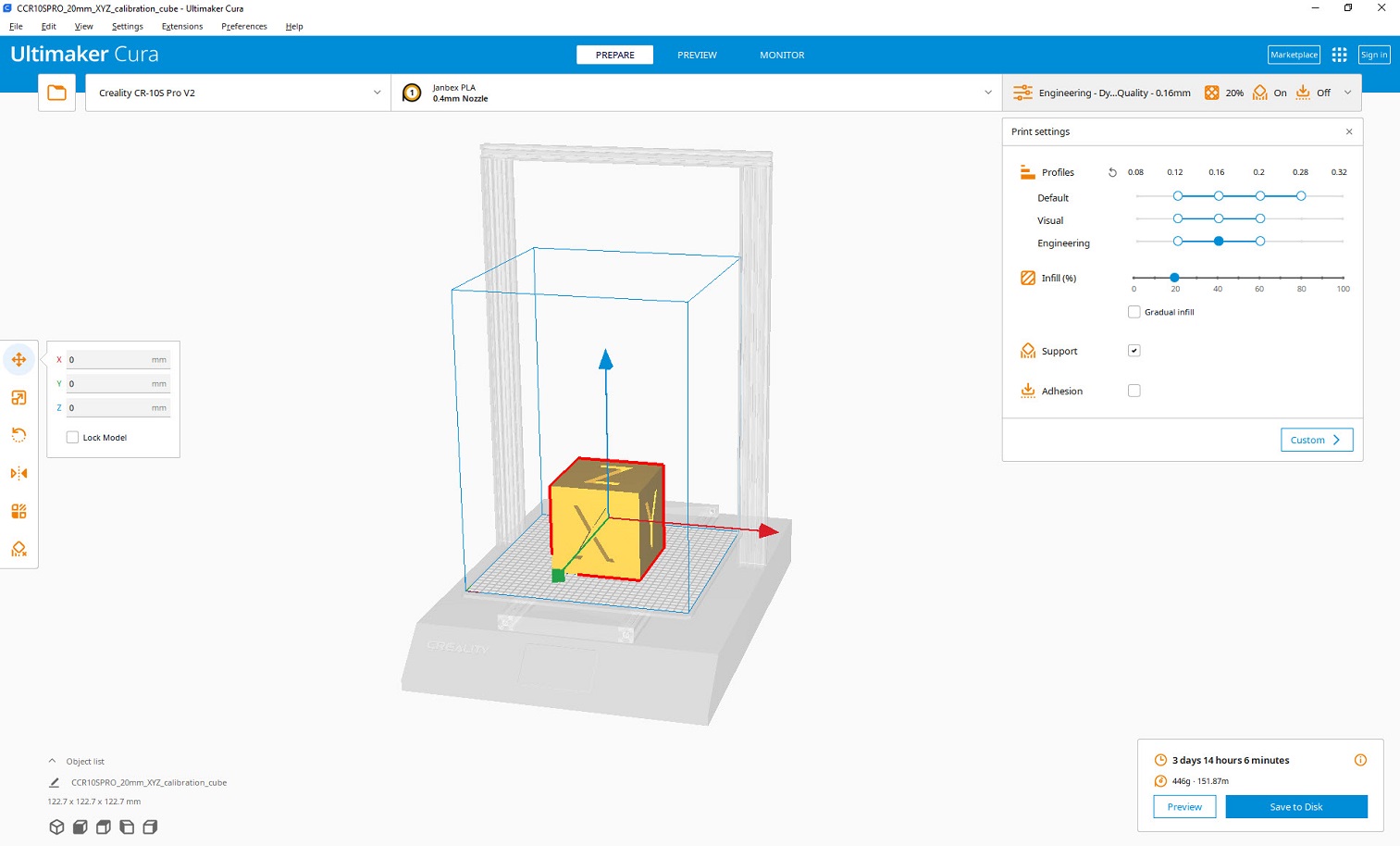The image size is (1400, 846).
Task: Click the Sign in button
Action: tap(1374, 55)
